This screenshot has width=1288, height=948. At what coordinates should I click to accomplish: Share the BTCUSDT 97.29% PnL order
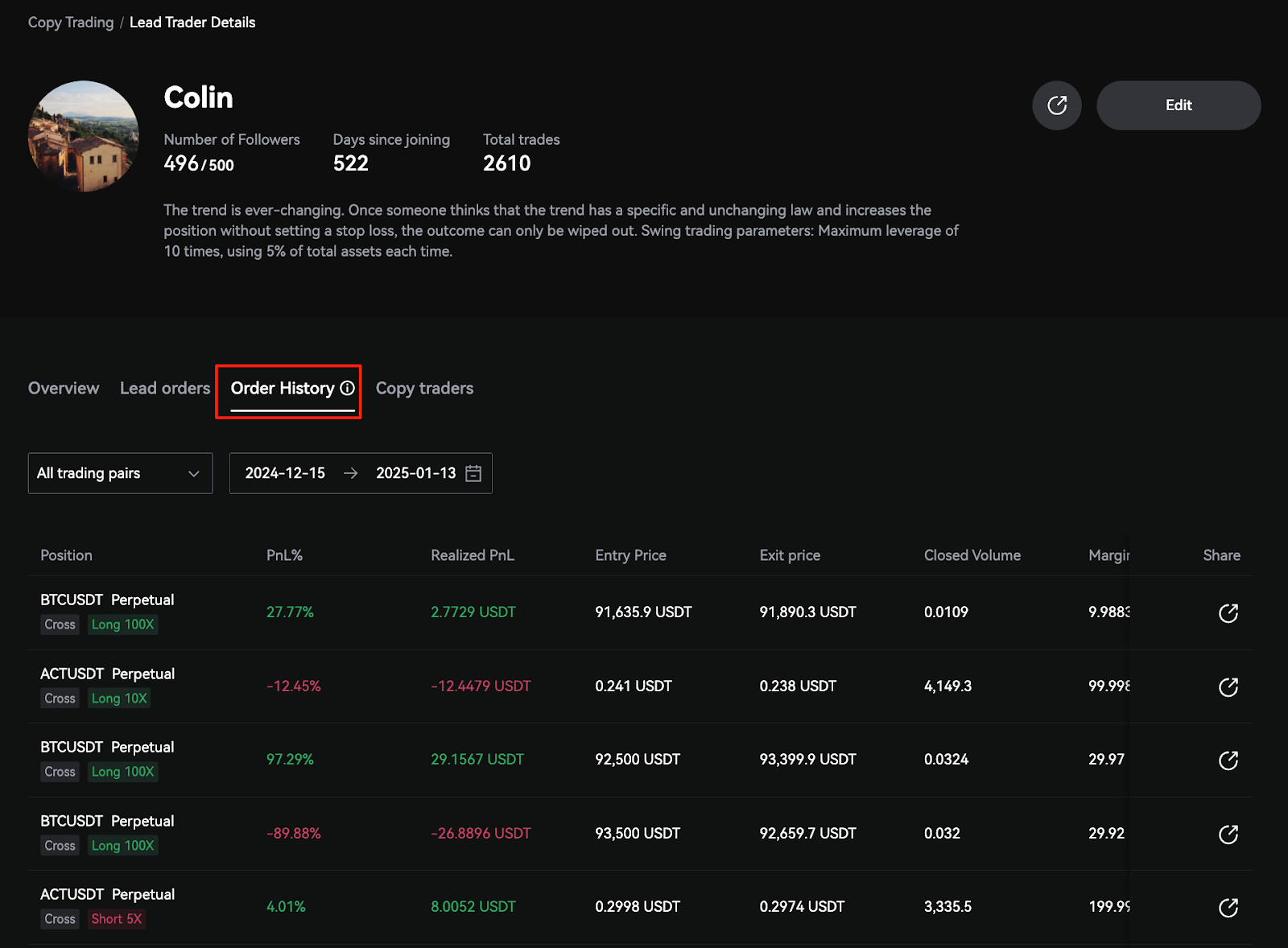1228,760
